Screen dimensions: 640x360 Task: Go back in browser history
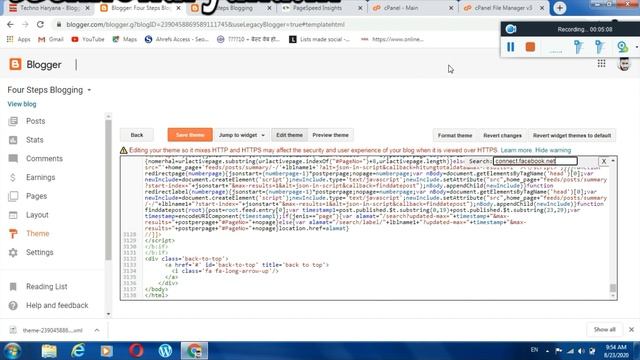tap(10, 24)
